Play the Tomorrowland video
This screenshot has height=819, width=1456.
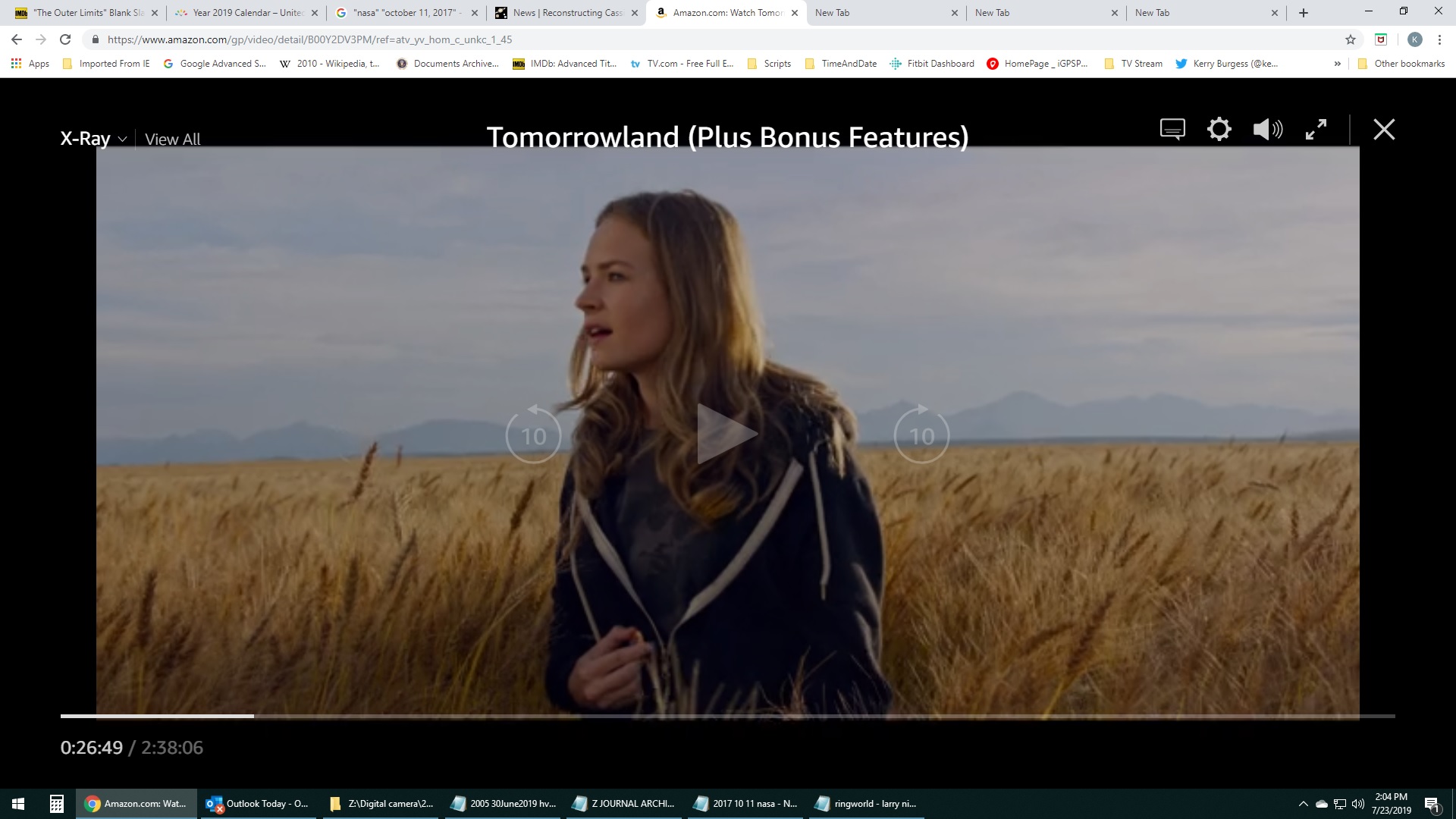tap(726, 434)
